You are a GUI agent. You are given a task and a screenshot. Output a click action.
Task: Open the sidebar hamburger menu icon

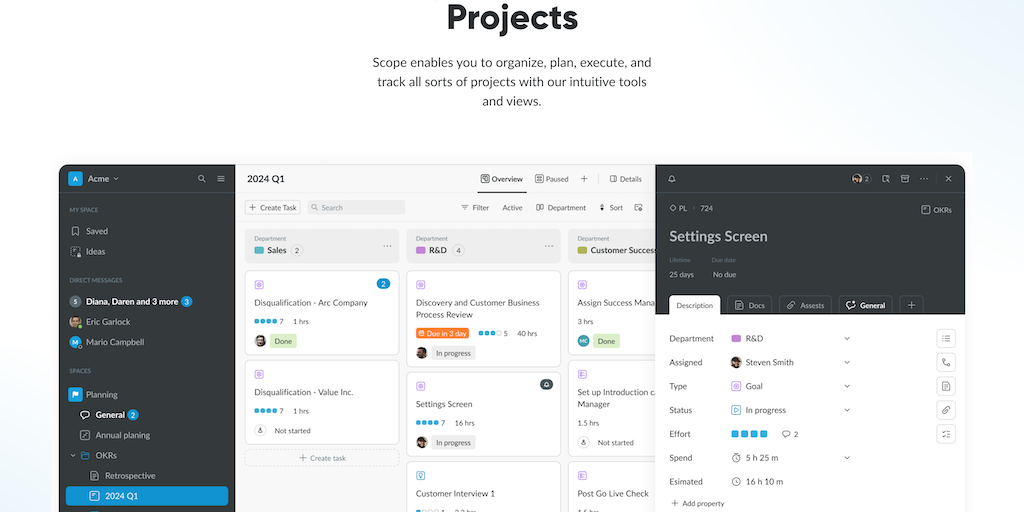[220, 179]
